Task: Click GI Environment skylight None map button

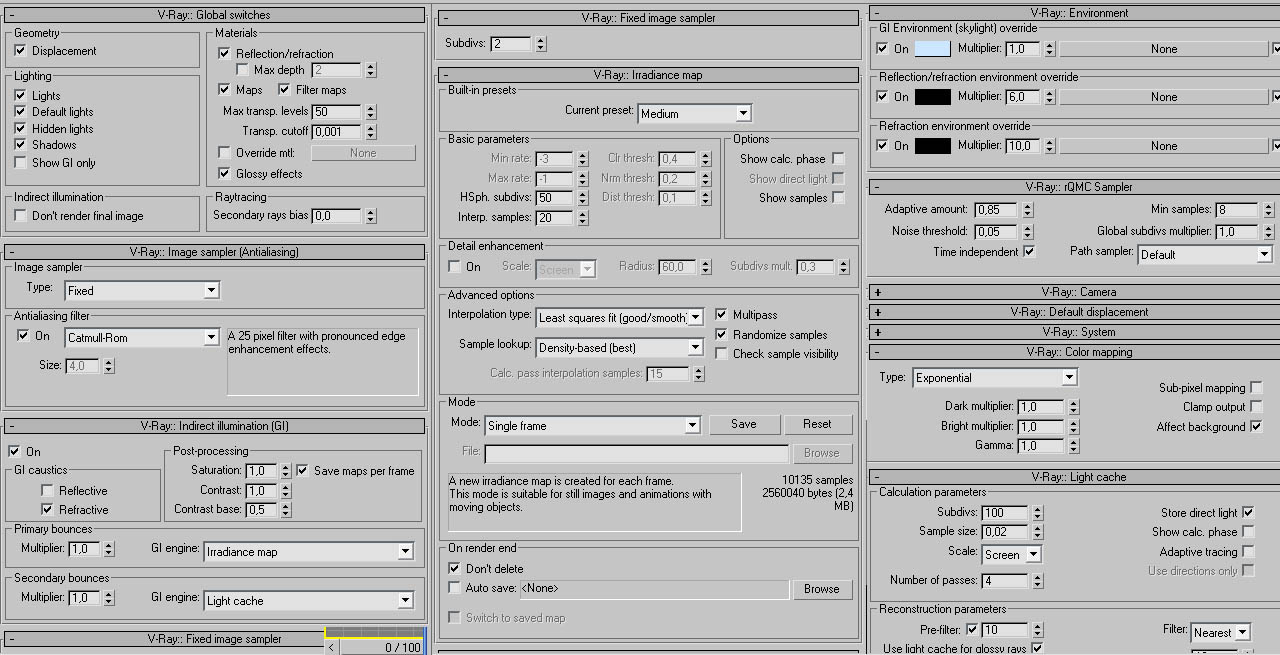Action: (1164, 49)
